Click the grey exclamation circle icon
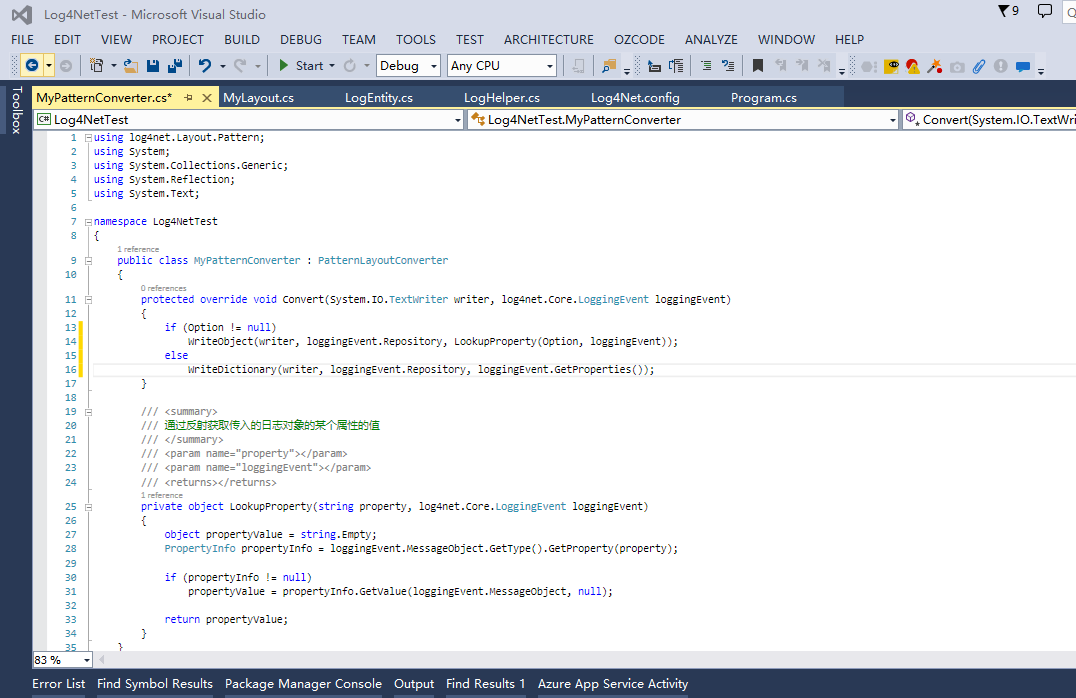 [1001, 66]
